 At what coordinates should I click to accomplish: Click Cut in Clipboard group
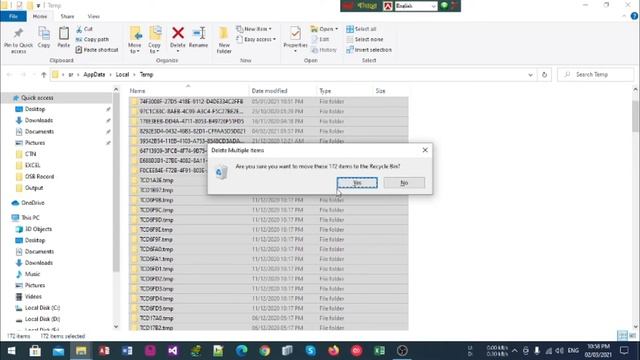[84, 29]
